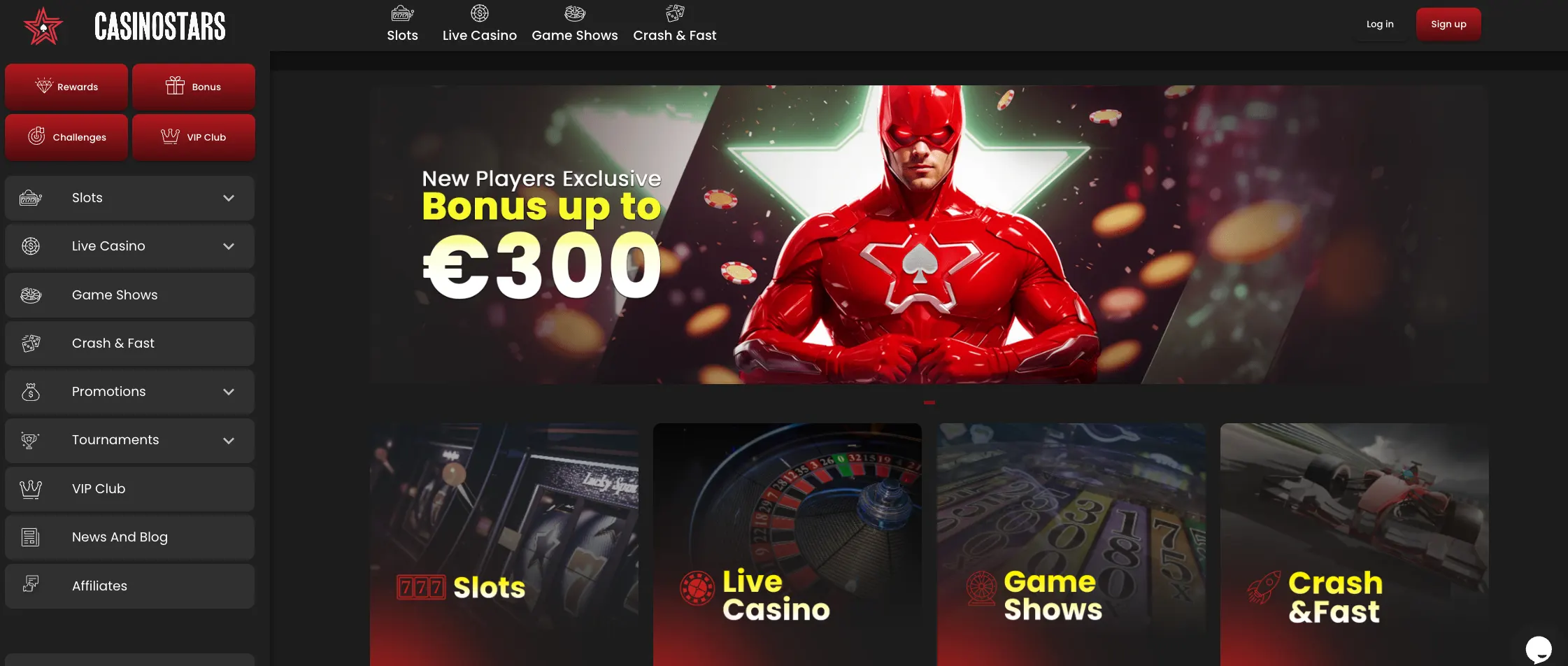
Task: Click the Affiliates sidebar icon
Action: point(30,585)
